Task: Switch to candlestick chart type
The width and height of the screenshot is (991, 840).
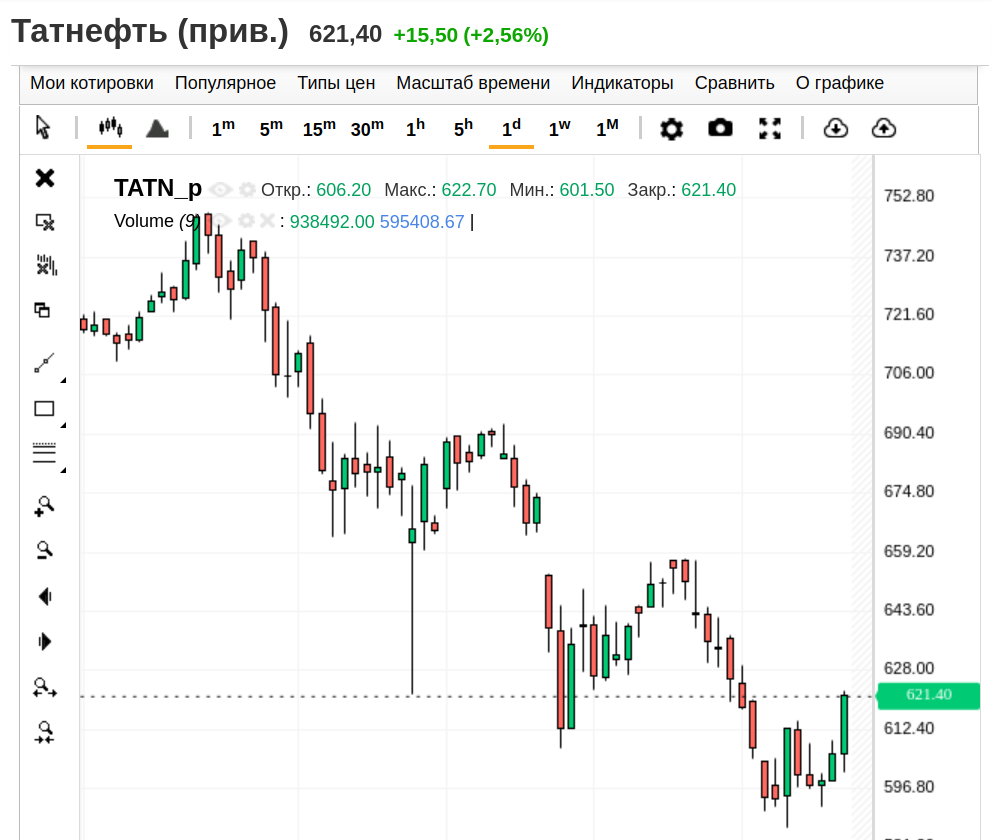Action: point(110,128)
